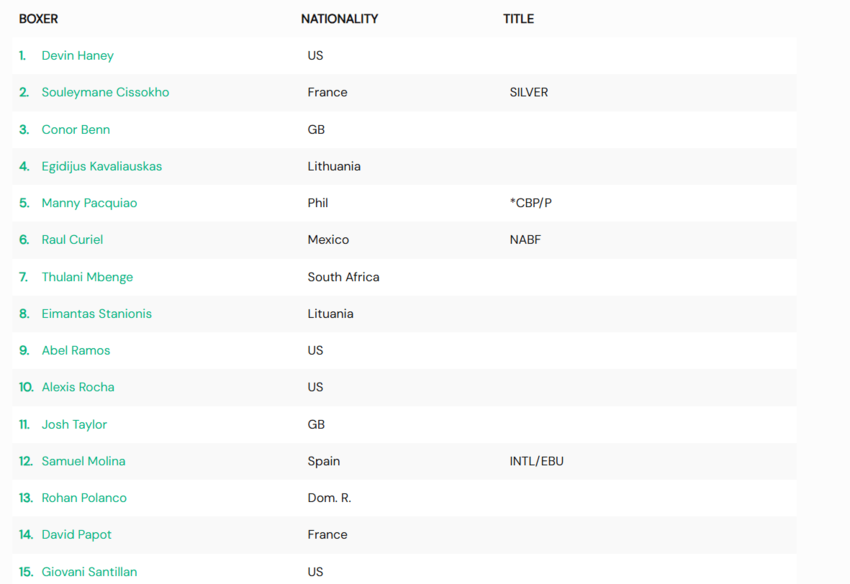
Task: Open Devin Haney's boxer profile link
Action: click(78, 56)
